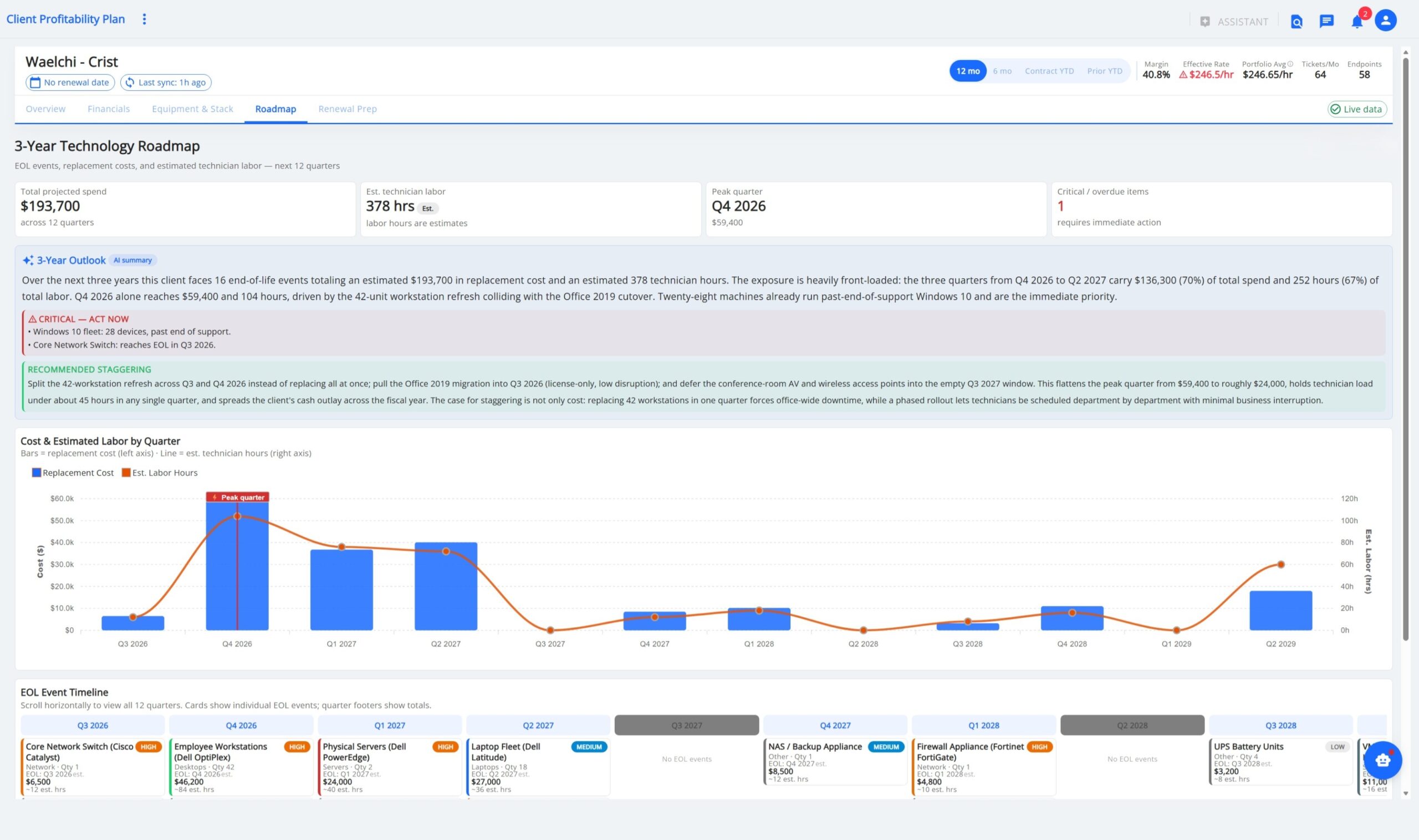
Task: Open the Financials tab
Action: (109, 109)
